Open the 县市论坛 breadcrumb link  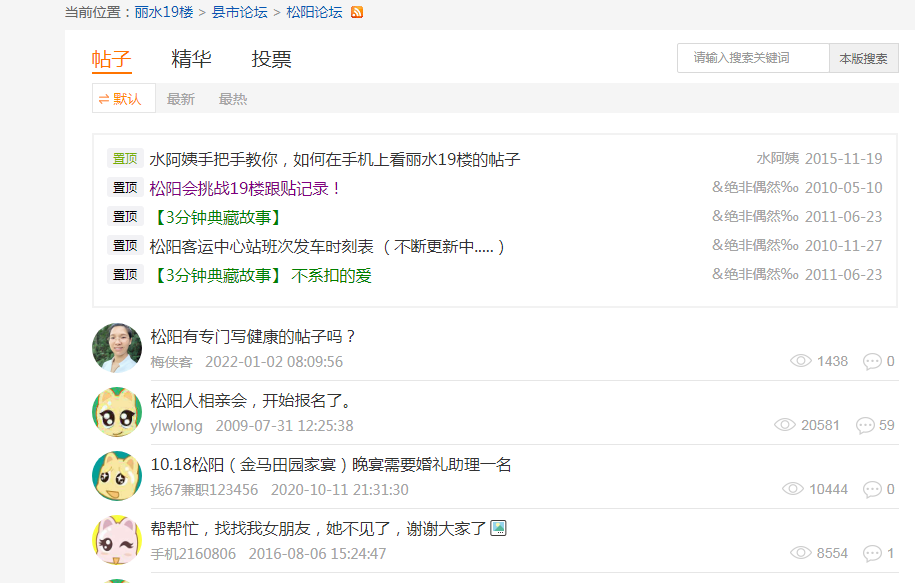pos(239,12)
